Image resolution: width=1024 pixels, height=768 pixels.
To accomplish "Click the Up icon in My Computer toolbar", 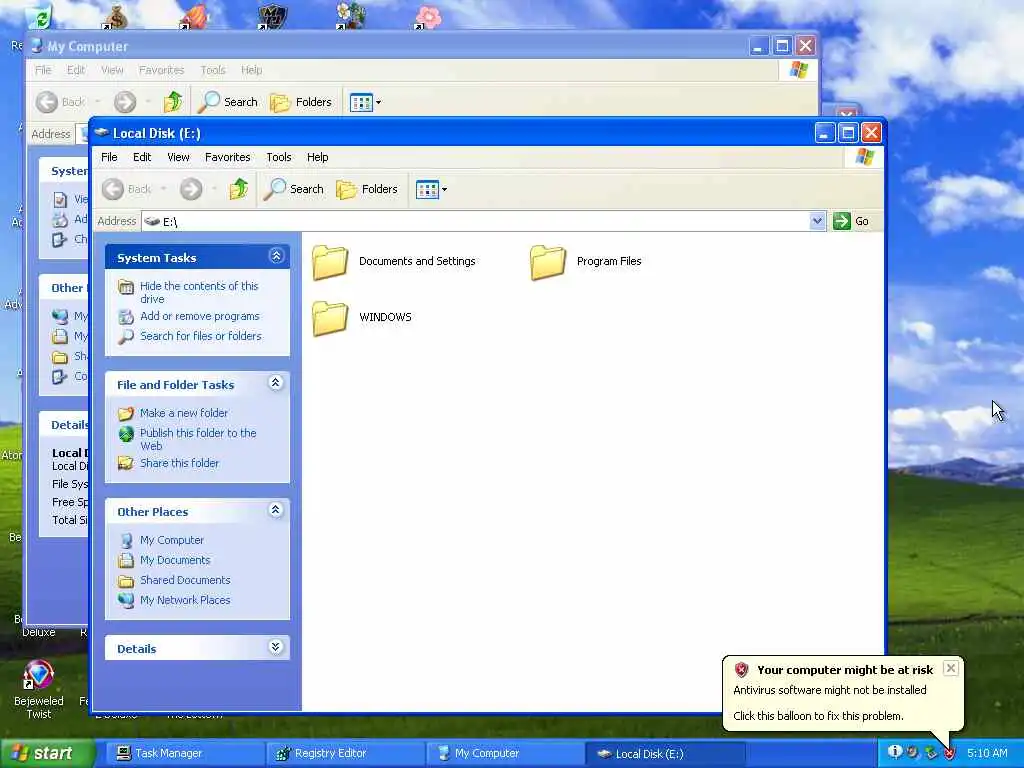I will tap(173, 103).
